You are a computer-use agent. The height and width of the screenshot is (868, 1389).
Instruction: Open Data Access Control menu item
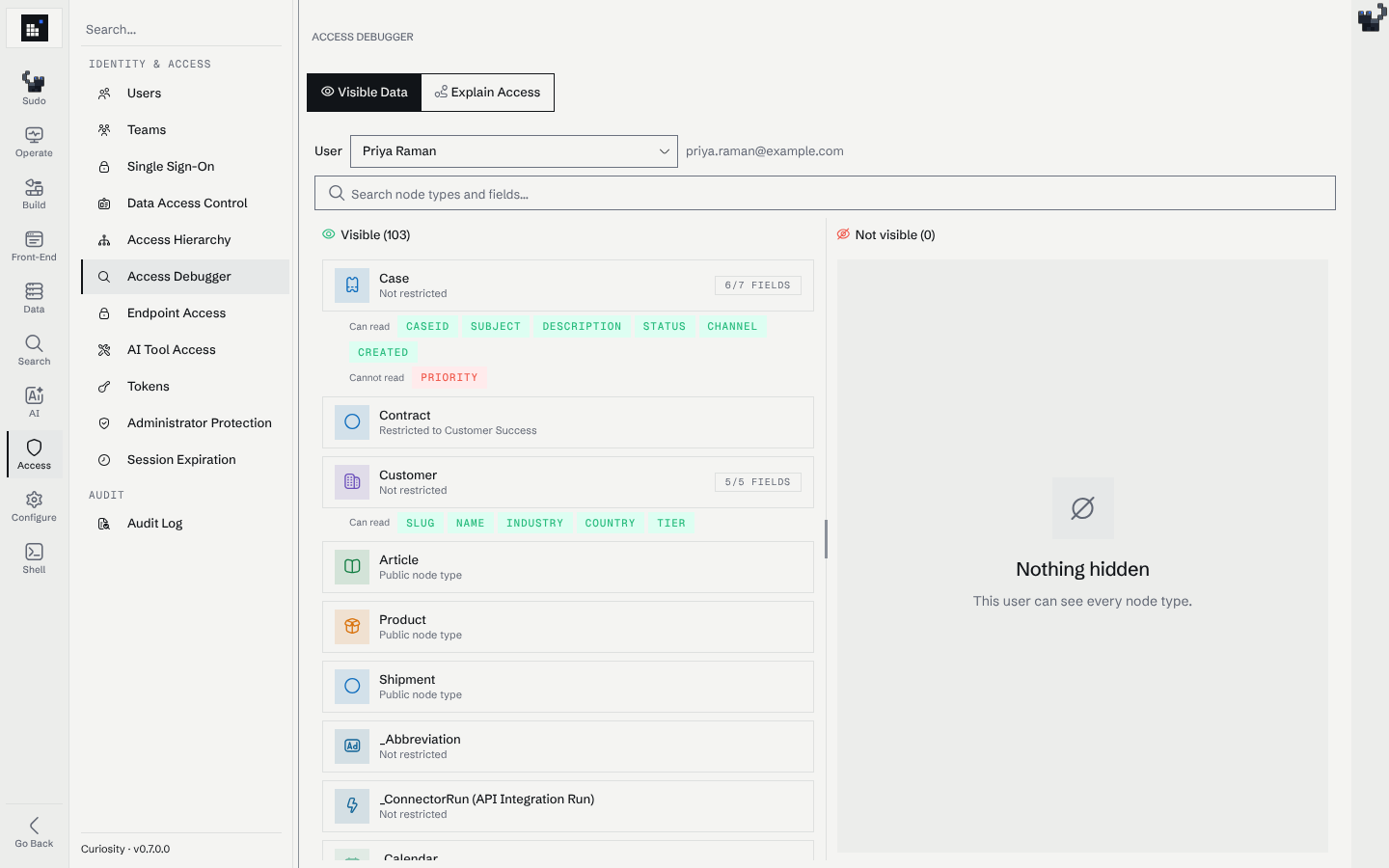(185, 203)
